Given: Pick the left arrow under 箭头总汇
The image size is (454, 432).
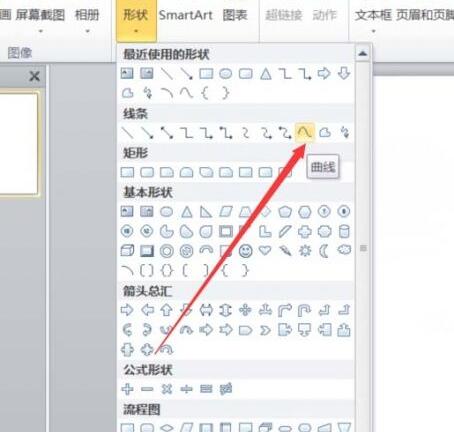Looking at the screenshot, I should (147, 310).
